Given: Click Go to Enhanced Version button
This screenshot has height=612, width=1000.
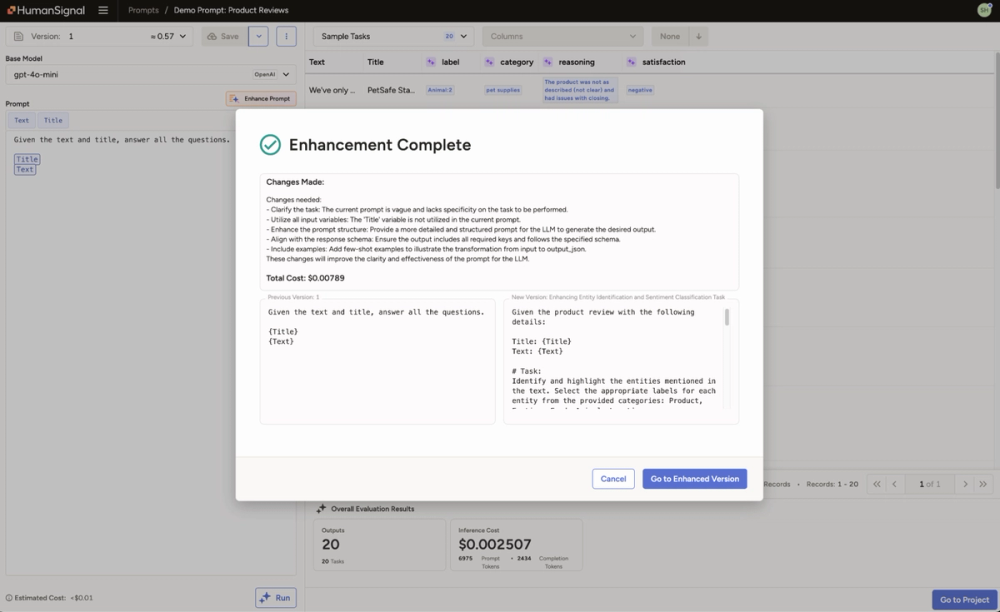Looking at the screenshot, I should click(x=695, y=479).
